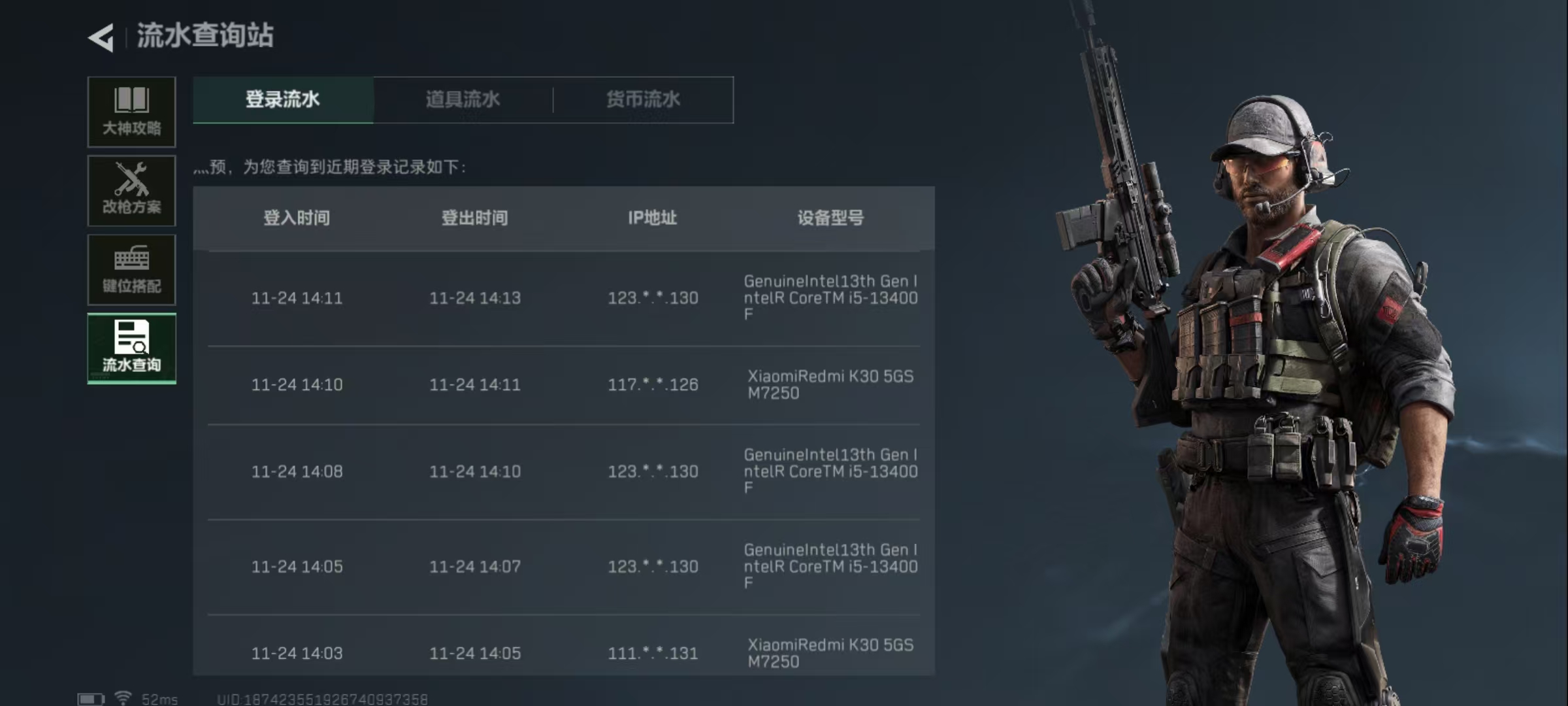Check the battery status icon
Screen dimensions: 1568x706
(x=91, y=699)
